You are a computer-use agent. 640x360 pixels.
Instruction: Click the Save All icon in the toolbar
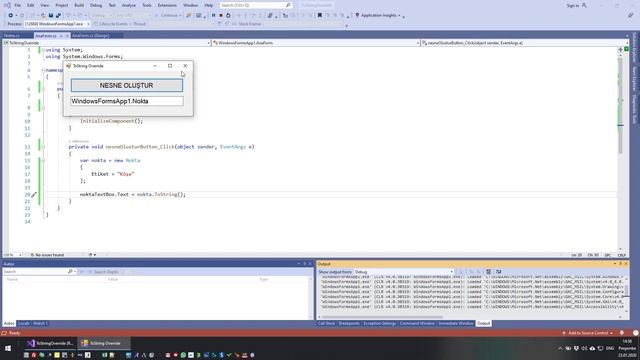tap(58, 15)
